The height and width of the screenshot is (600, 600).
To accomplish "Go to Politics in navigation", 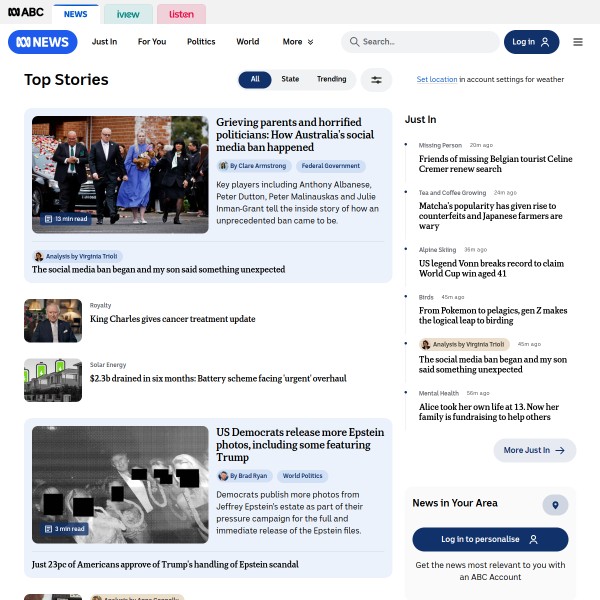I will pyautogui.click(x=201, y=42).
